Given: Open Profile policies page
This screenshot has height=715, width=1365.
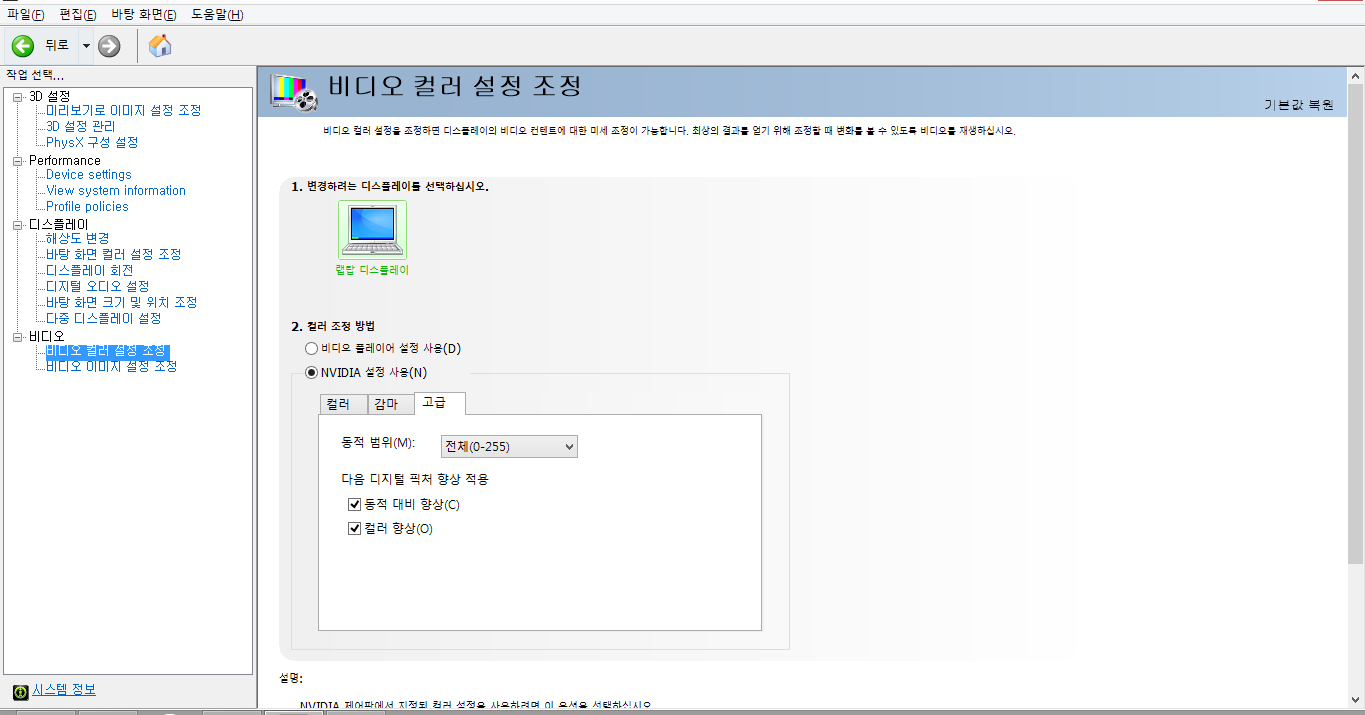Looking at the screenshot, I should tap(87, 206).
